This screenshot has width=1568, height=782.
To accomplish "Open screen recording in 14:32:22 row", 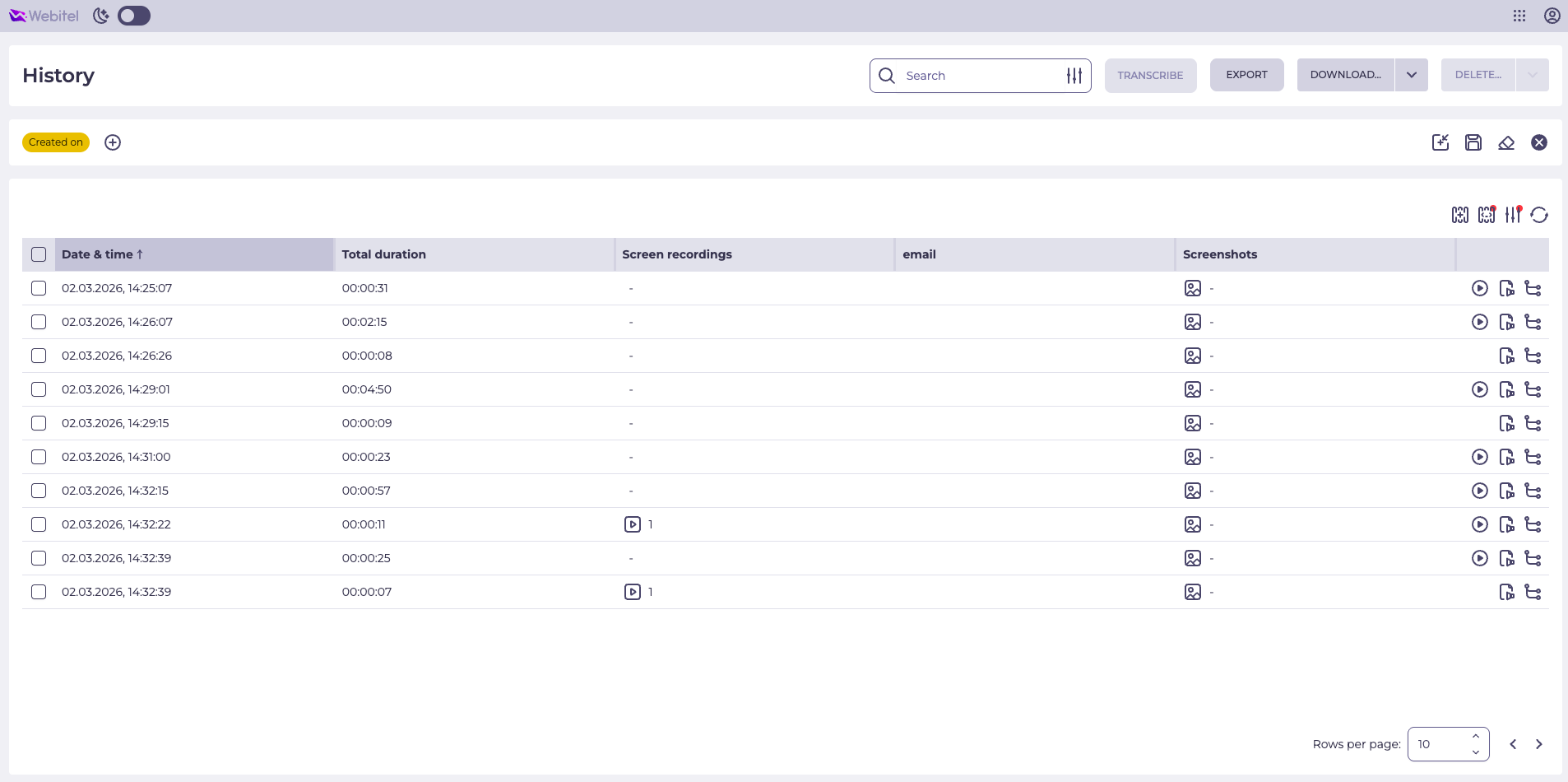I will 633,524.
